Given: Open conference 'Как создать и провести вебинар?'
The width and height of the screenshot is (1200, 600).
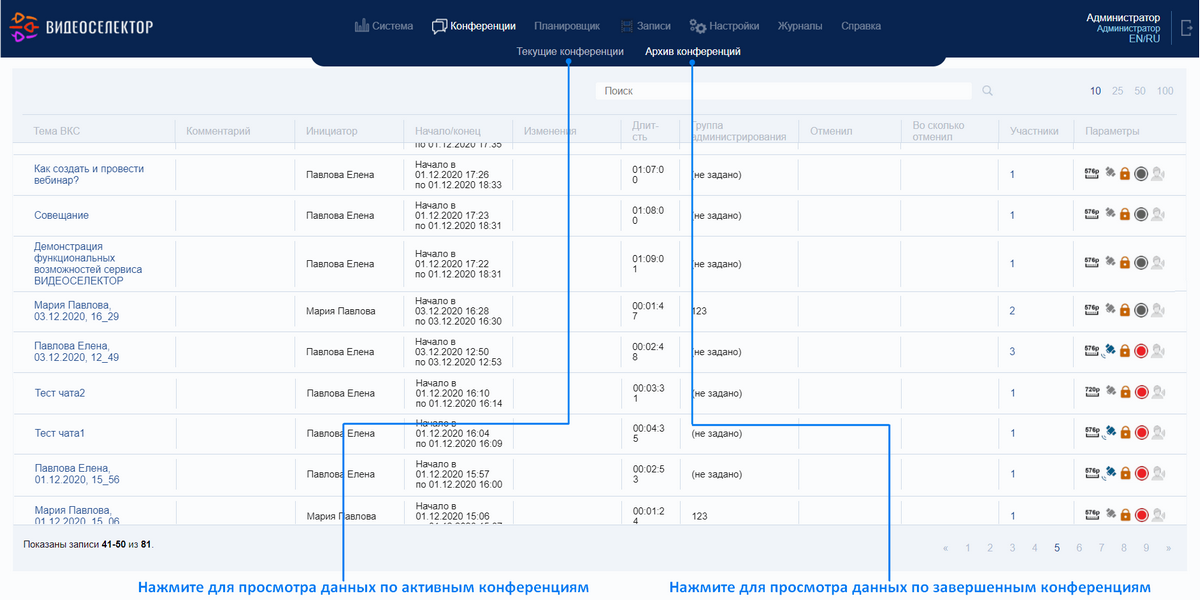Looking at the screenshot, I should tap(89, 174).
